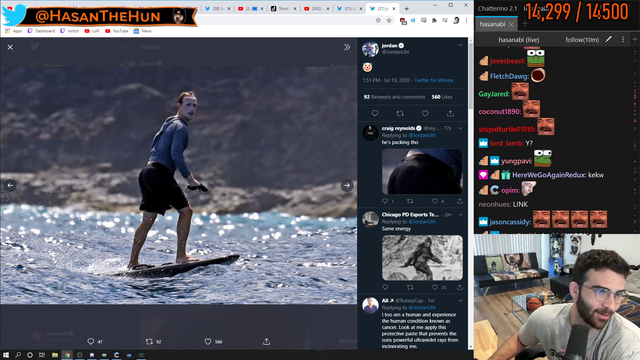
Task: Reply to jordan's tweet in sidebar
Action: (375, 113)
